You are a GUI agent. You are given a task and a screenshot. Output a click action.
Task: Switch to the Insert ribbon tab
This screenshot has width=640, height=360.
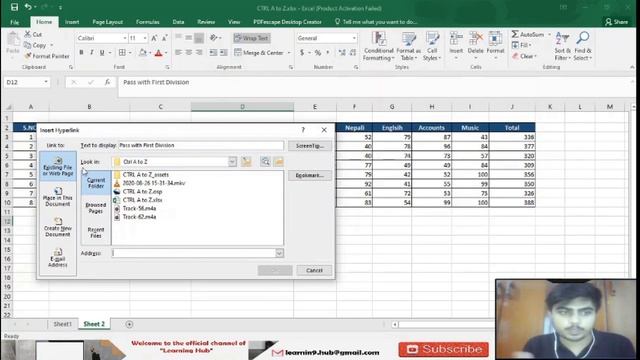tap(72, 22)
